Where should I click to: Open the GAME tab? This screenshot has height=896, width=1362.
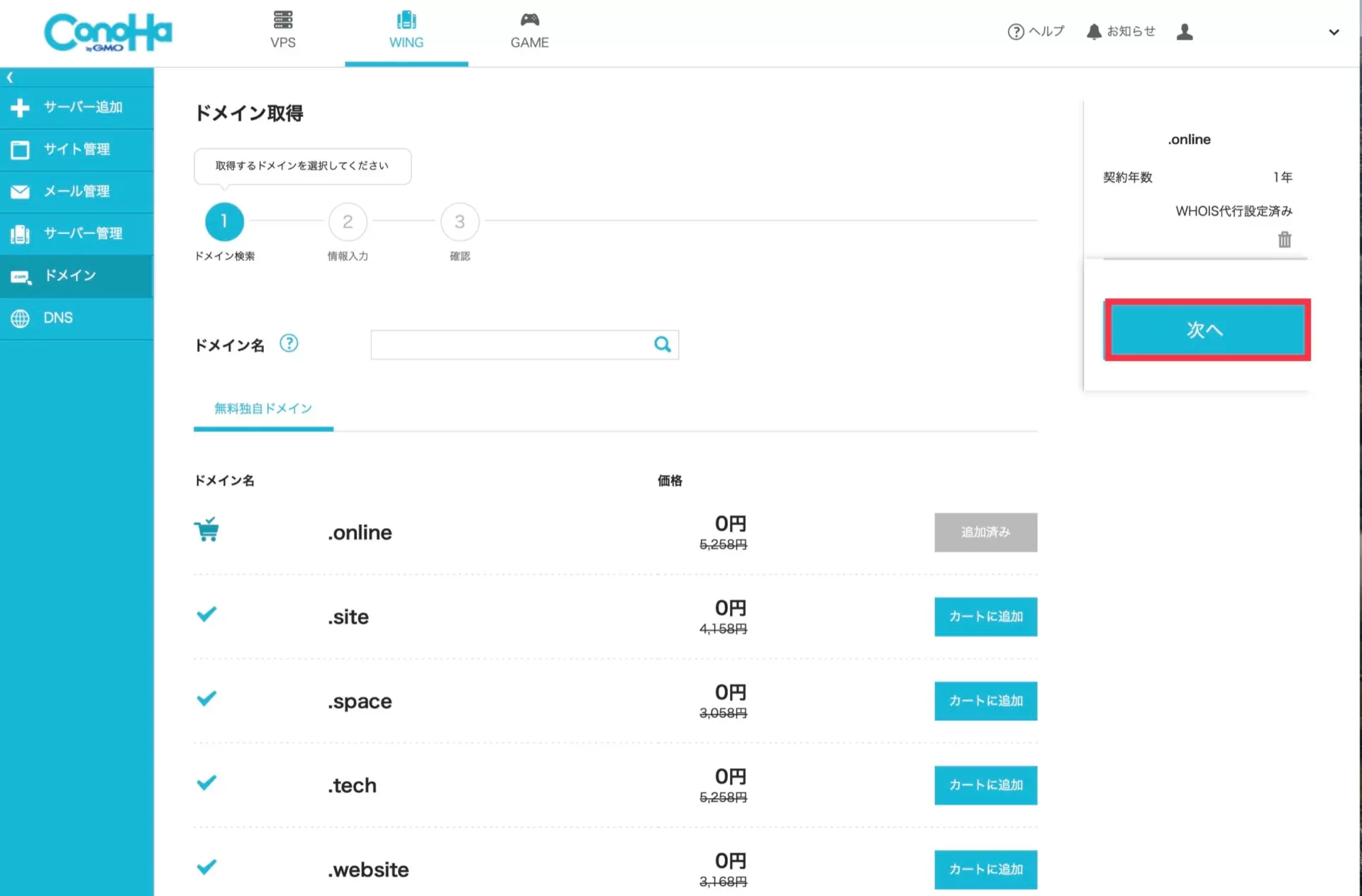529,30
